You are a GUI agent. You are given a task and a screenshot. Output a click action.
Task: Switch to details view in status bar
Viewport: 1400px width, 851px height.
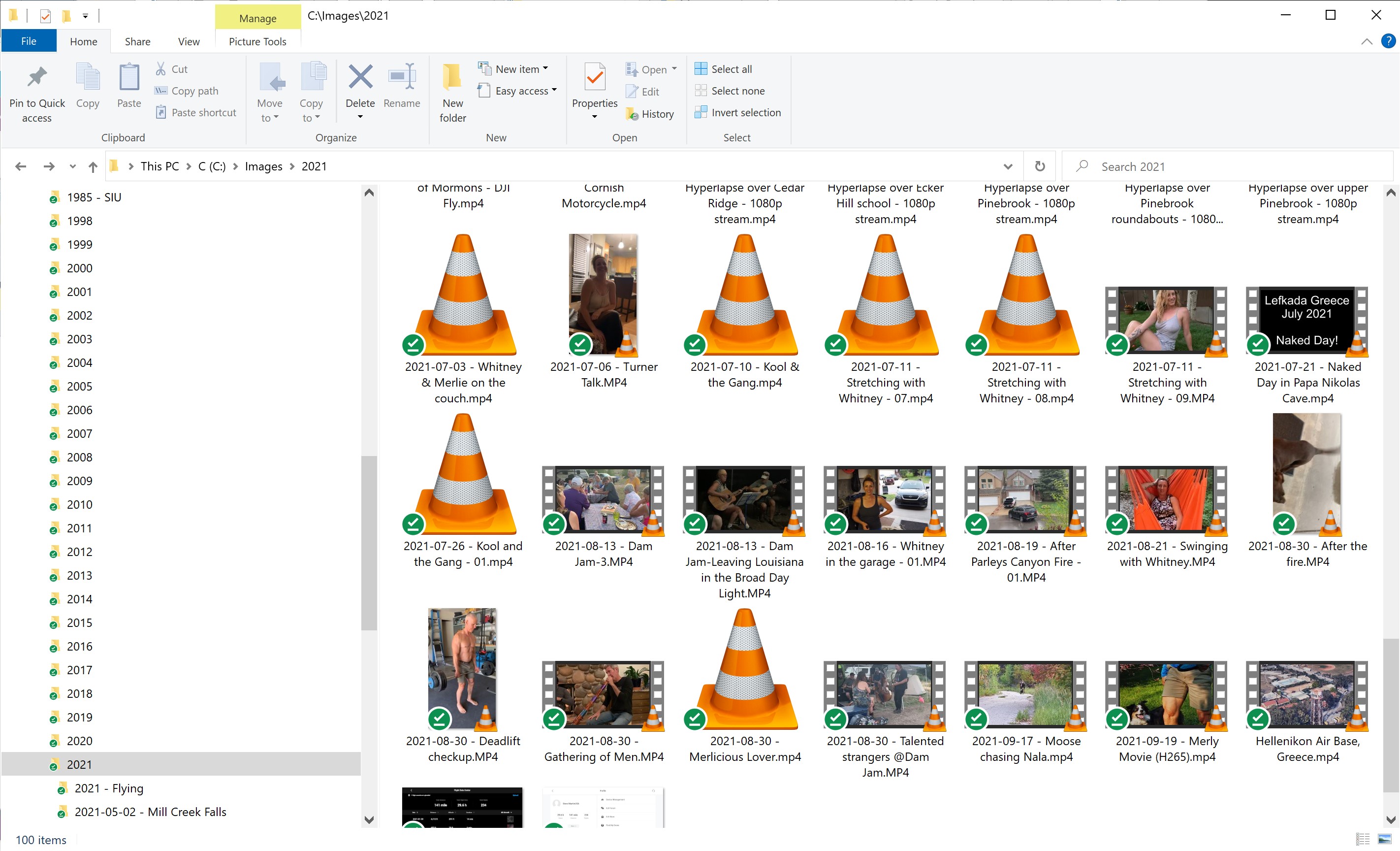[1363, 839]
